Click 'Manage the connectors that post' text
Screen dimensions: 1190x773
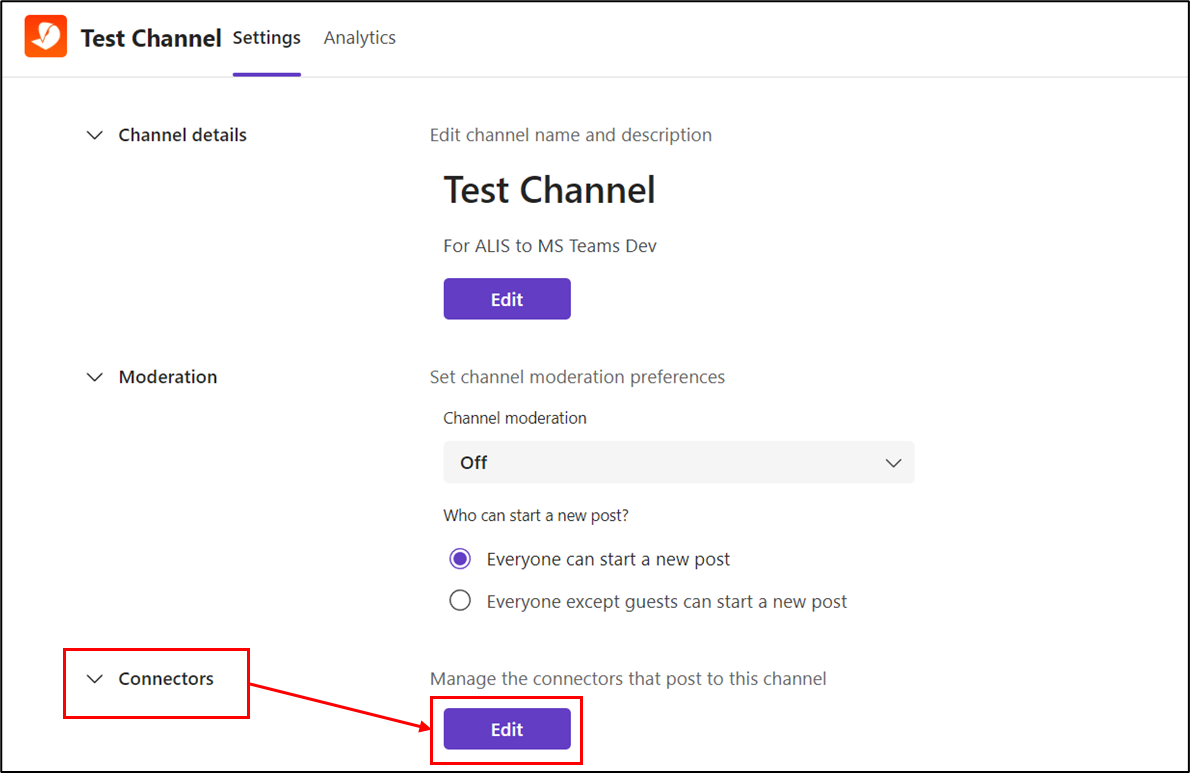628,679
